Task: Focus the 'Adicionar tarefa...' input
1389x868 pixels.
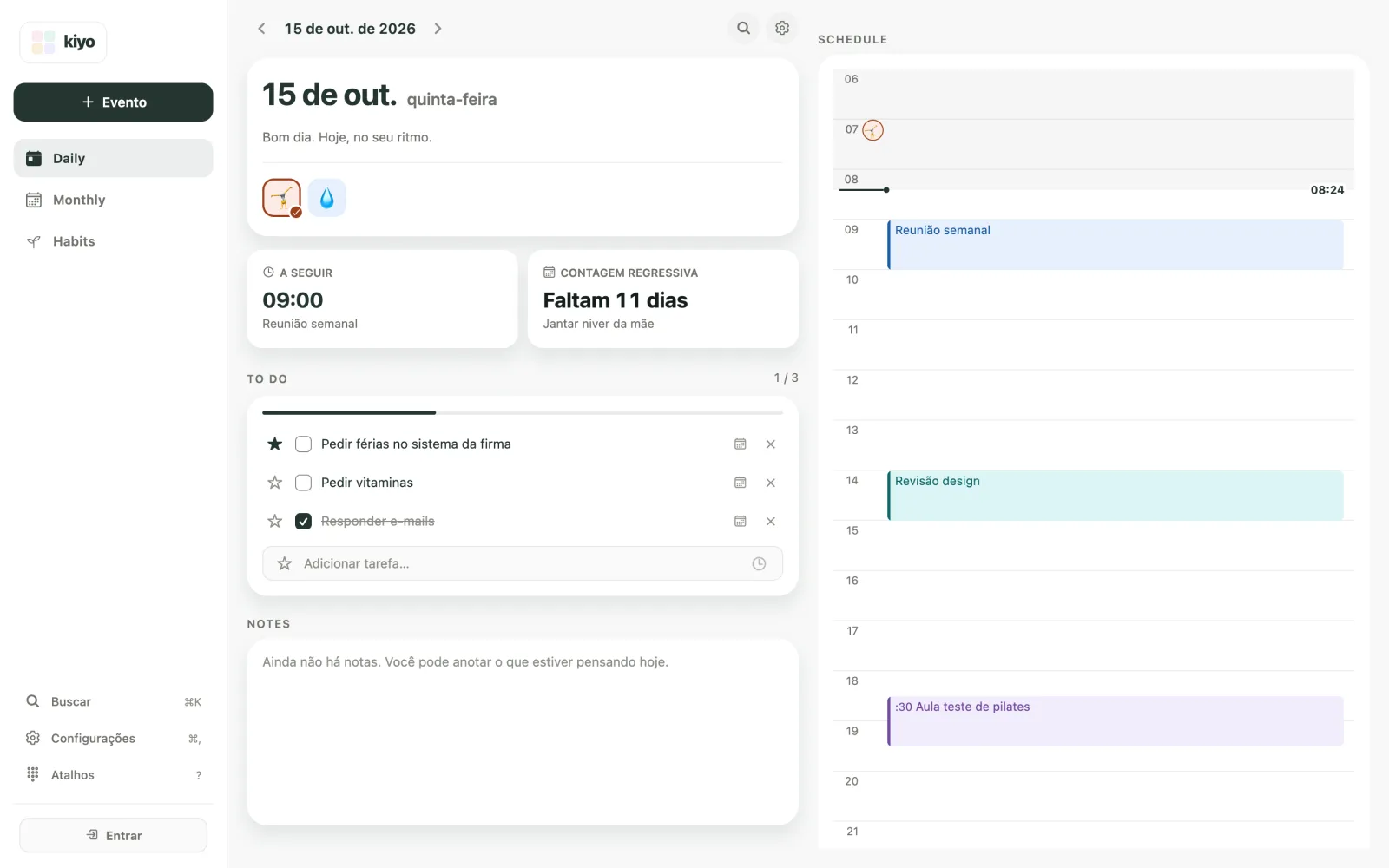Action: point(523,563)
